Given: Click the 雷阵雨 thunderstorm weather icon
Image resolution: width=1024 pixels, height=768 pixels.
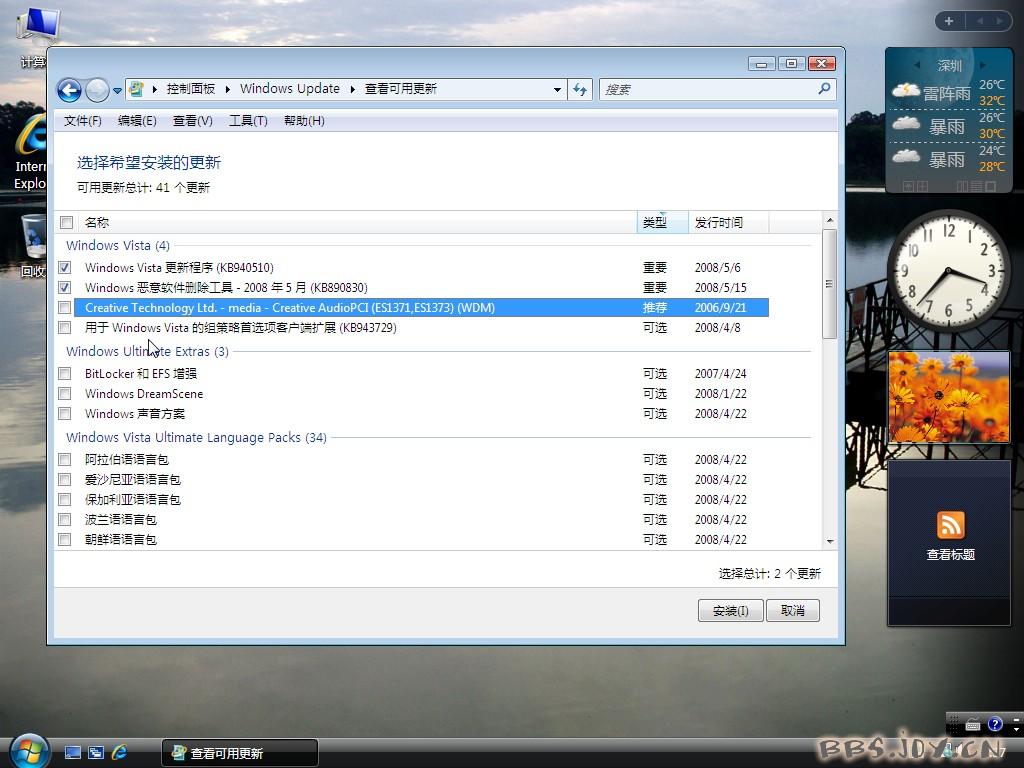Looking at the screenshot, I should pos(906,91).
